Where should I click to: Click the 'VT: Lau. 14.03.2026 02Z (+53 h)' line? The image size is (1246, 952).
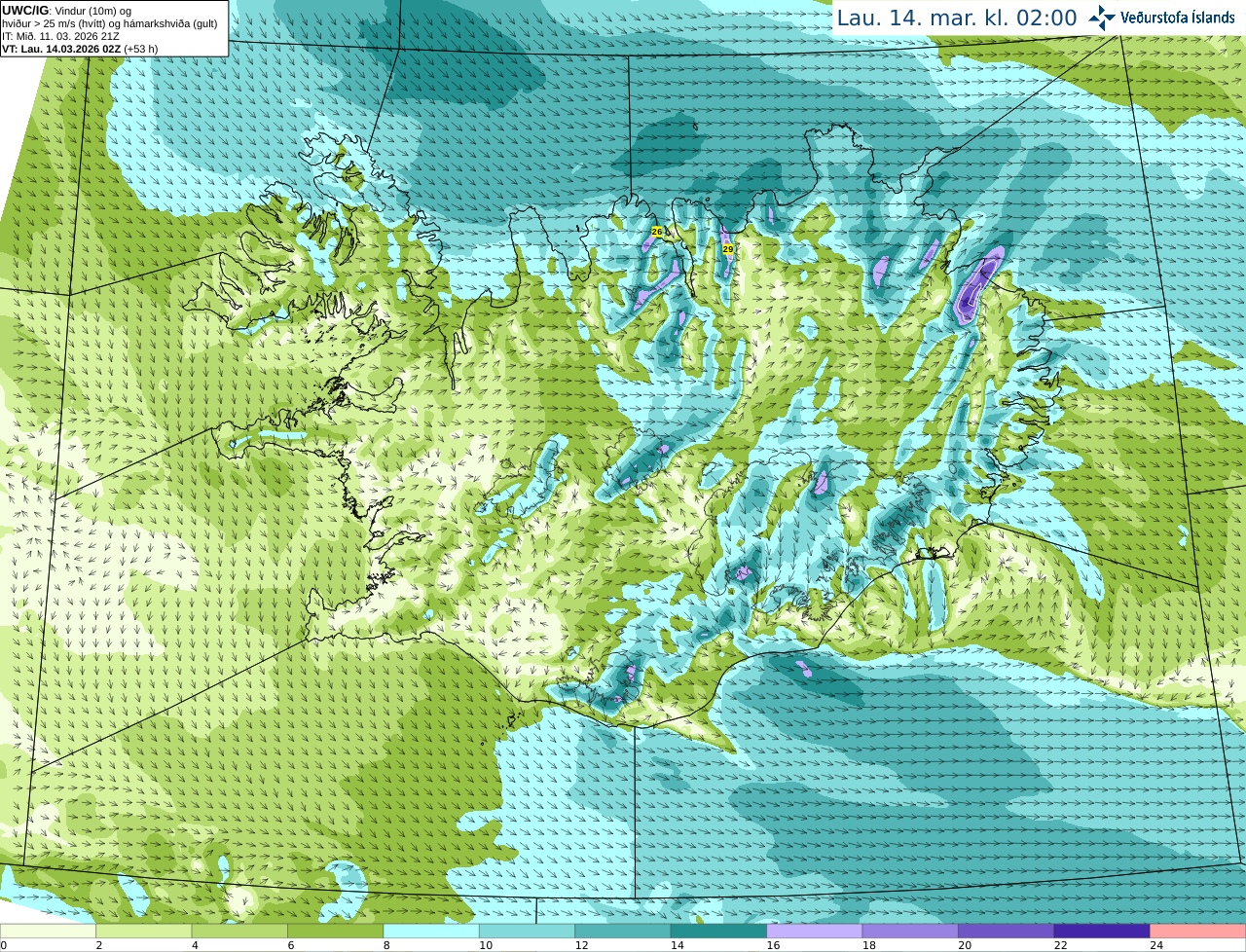[80, 49]
